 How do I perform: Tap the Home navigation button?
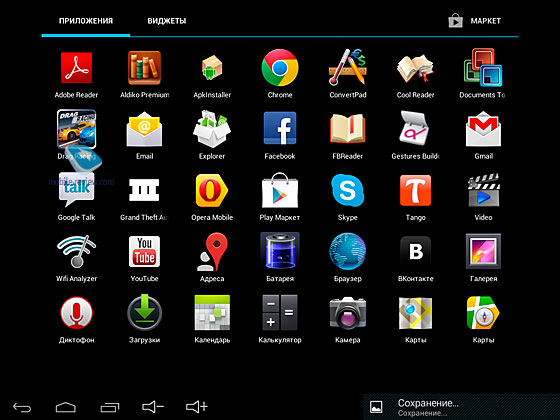(x=66, y=407)
